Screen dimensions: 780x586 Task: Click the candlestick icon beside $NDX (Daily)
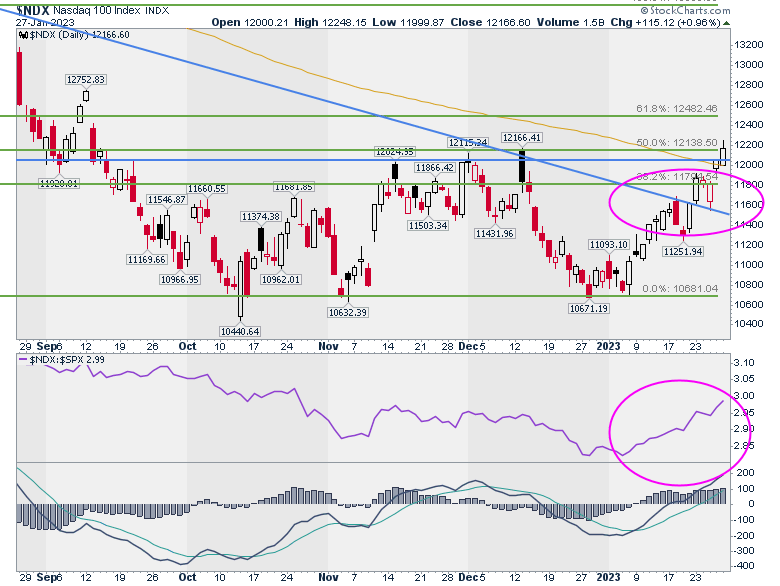23,35
